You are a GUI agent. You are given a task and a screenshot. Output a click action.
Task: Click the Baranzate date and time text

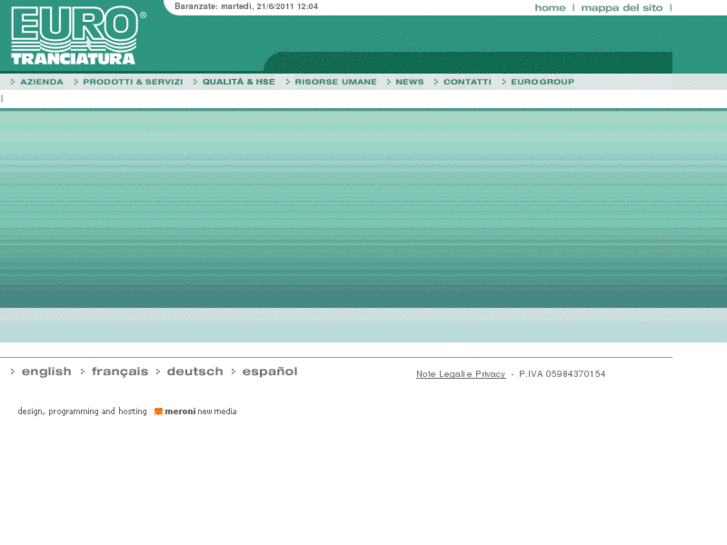246,6
